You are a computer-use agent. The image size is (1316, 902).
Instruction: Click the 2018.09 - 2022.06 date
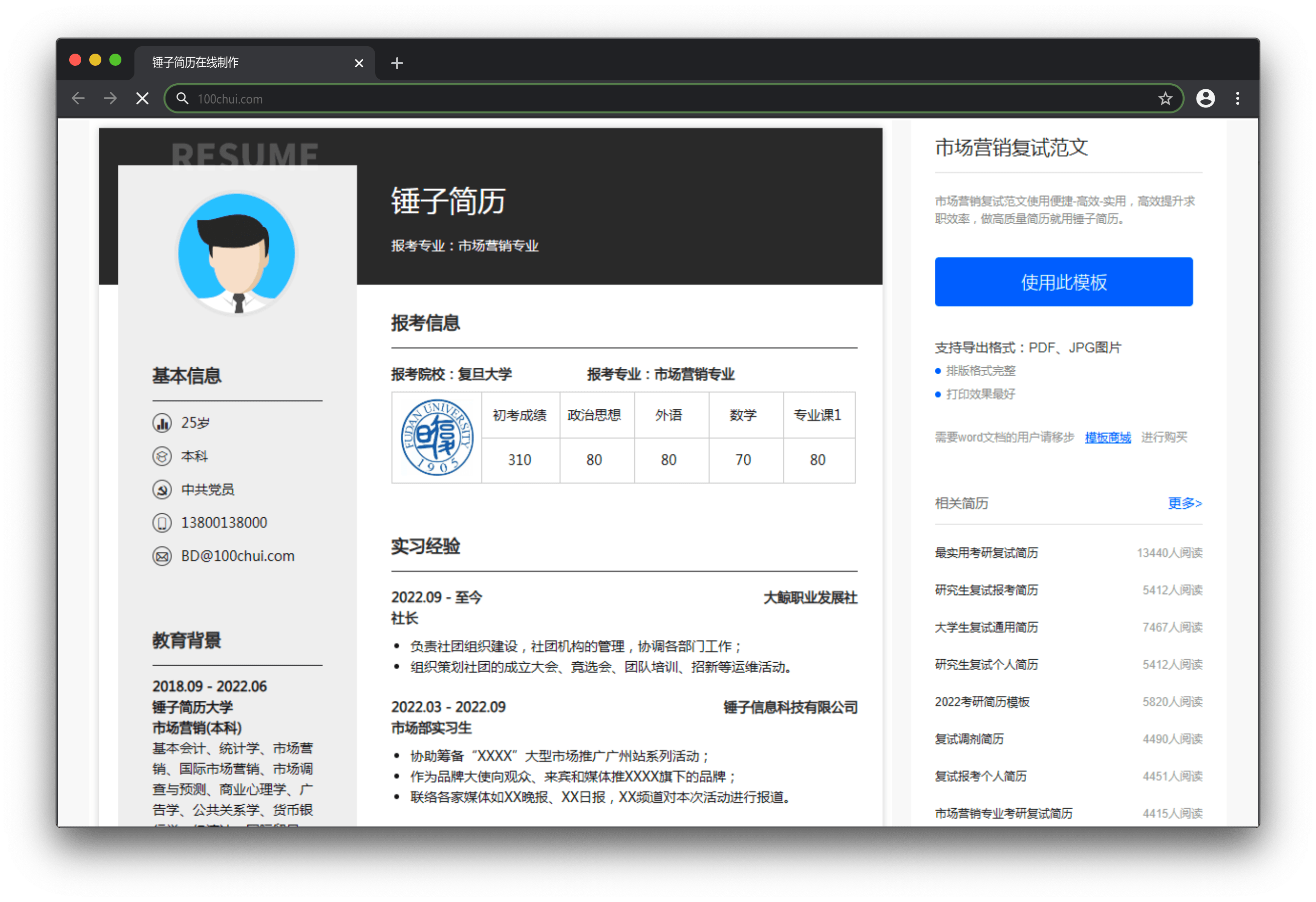coord(210,687)
